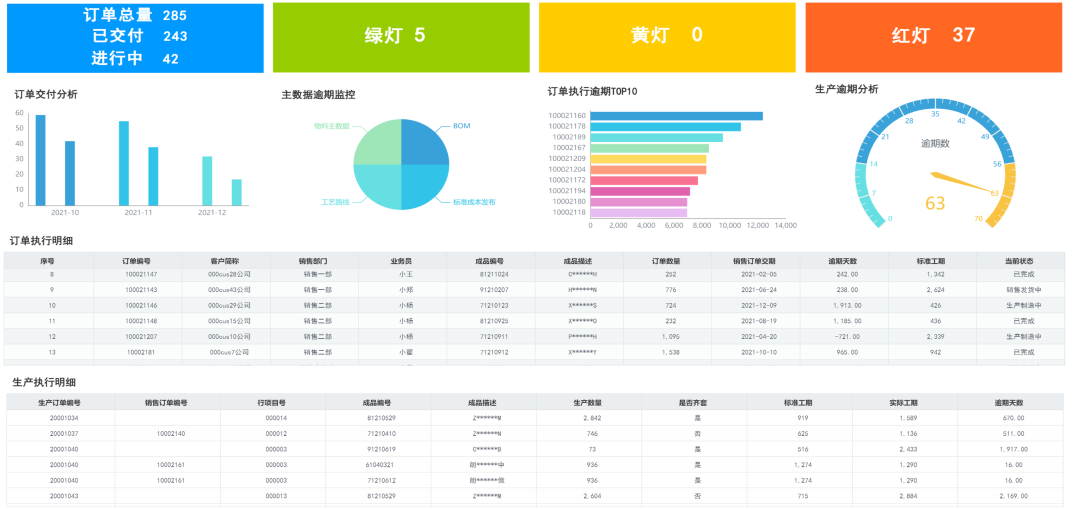Click order number 100021207 cell

coord(141,336)
